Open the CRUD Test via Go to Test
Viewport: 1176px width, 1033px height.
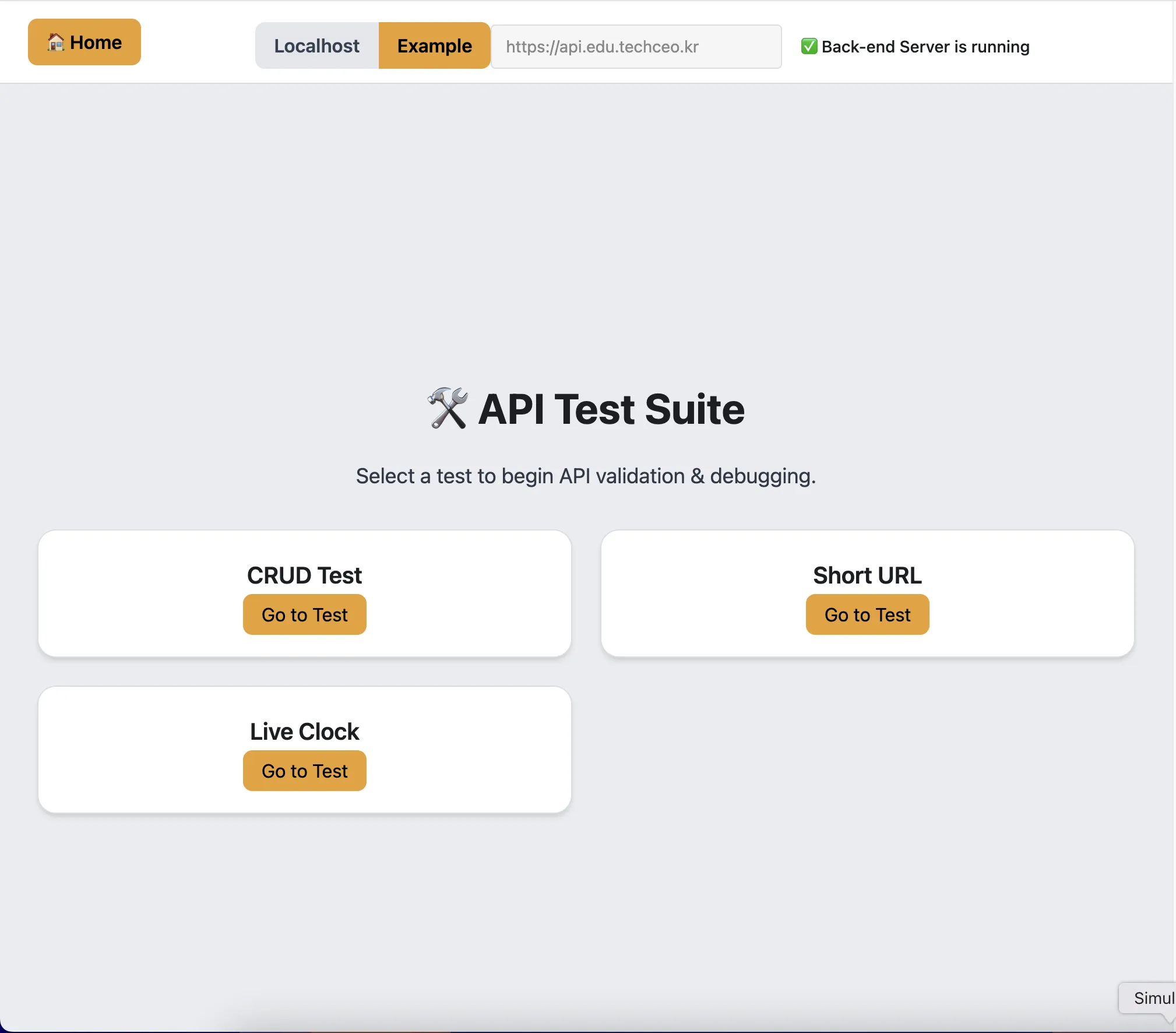pyautogui.click(x=304, y=614)
